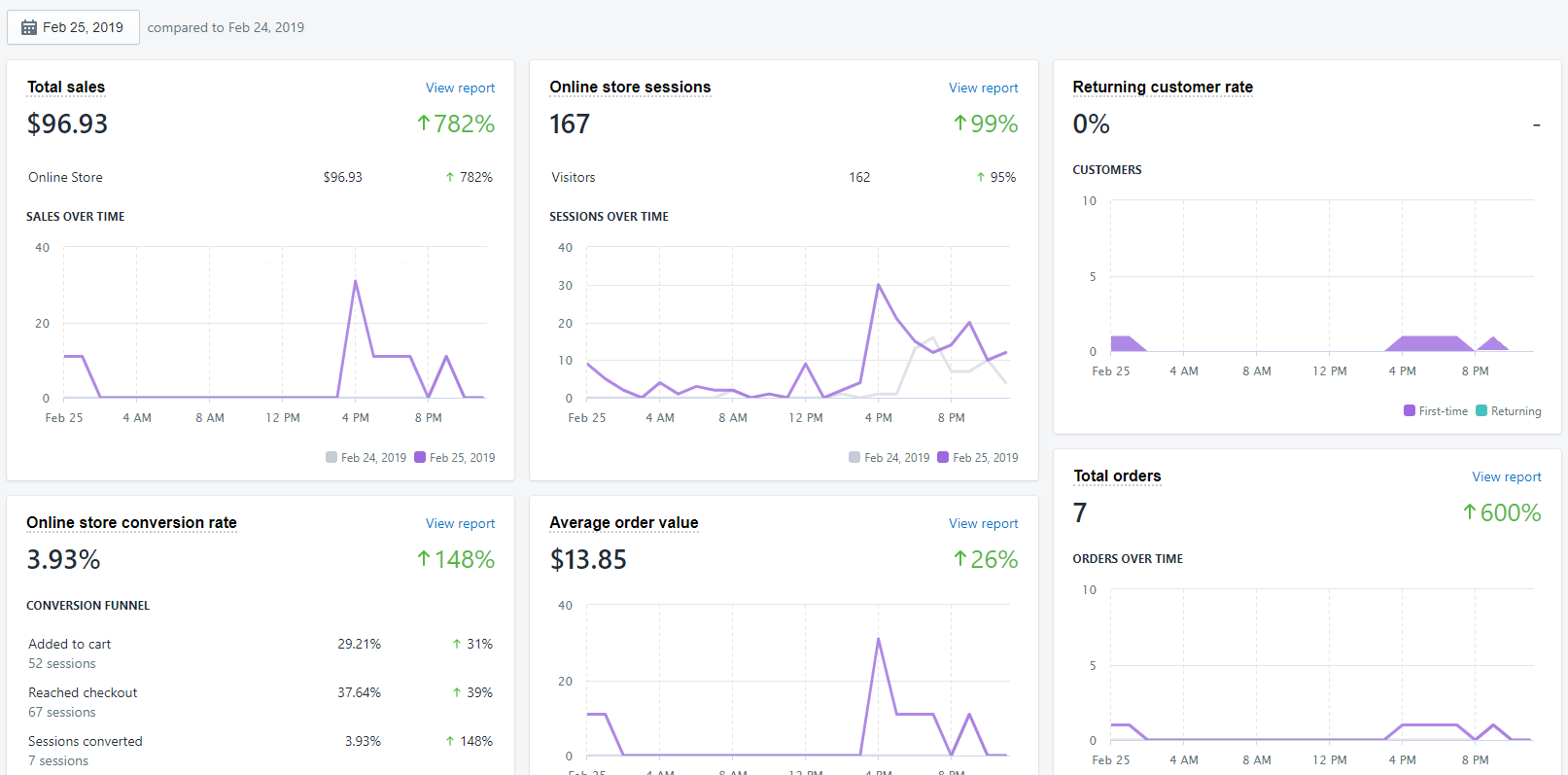Screen dimensions: 1568x775
Task: Click the calendar icon in date button
Action: (x=29, y=27)
